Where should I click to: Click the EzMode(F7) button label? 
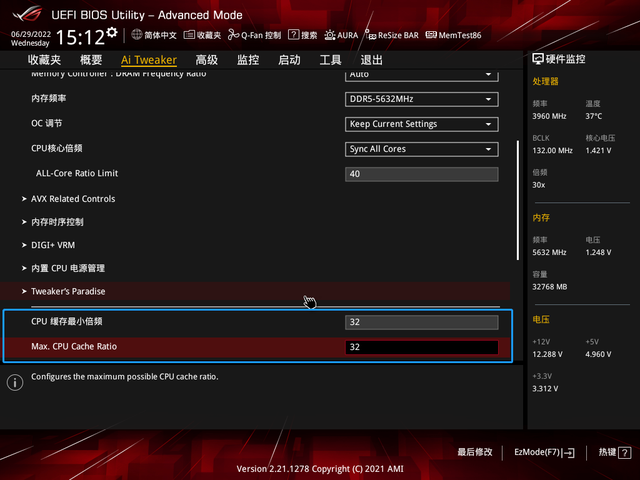pyautogui.click(x=537, y=452)
